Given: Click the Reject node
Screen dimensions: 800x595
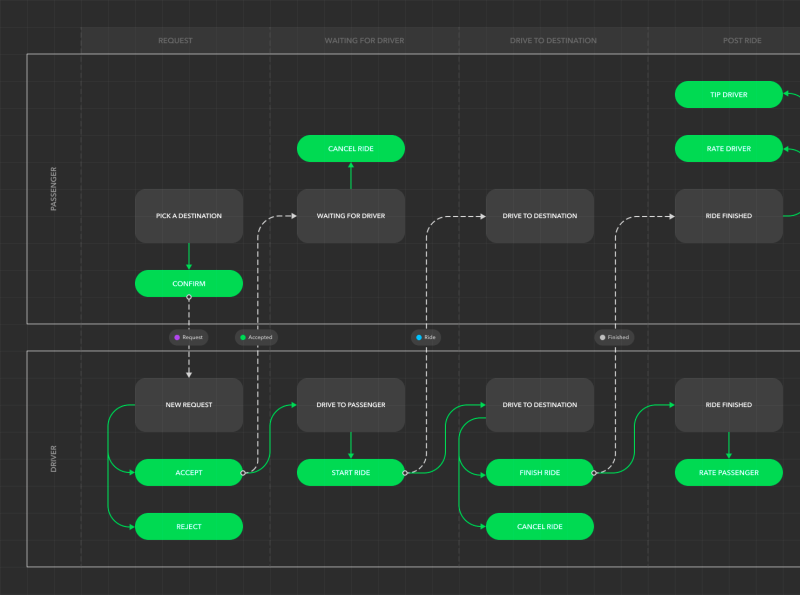Looking at the screenshot, I should pyautogui.click(x=188, y=526).
